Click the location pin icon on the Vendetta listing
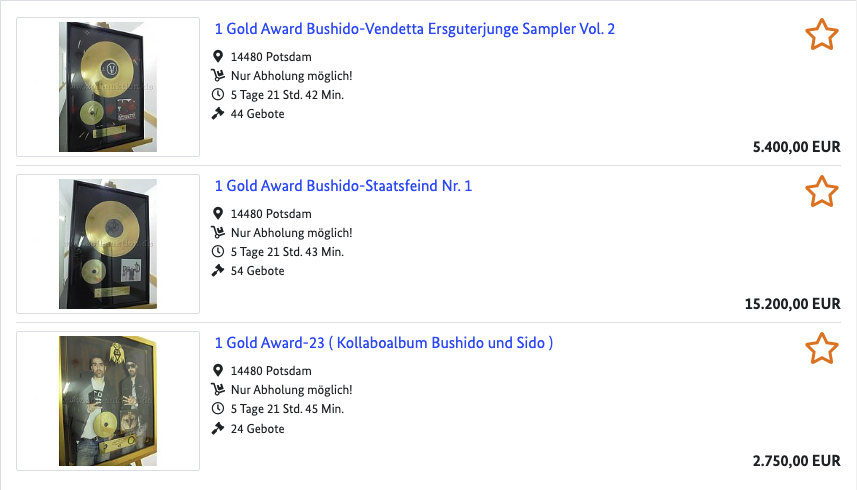This screenshot has height=490, width=857. pyautogui.click(x=219, y=57)
